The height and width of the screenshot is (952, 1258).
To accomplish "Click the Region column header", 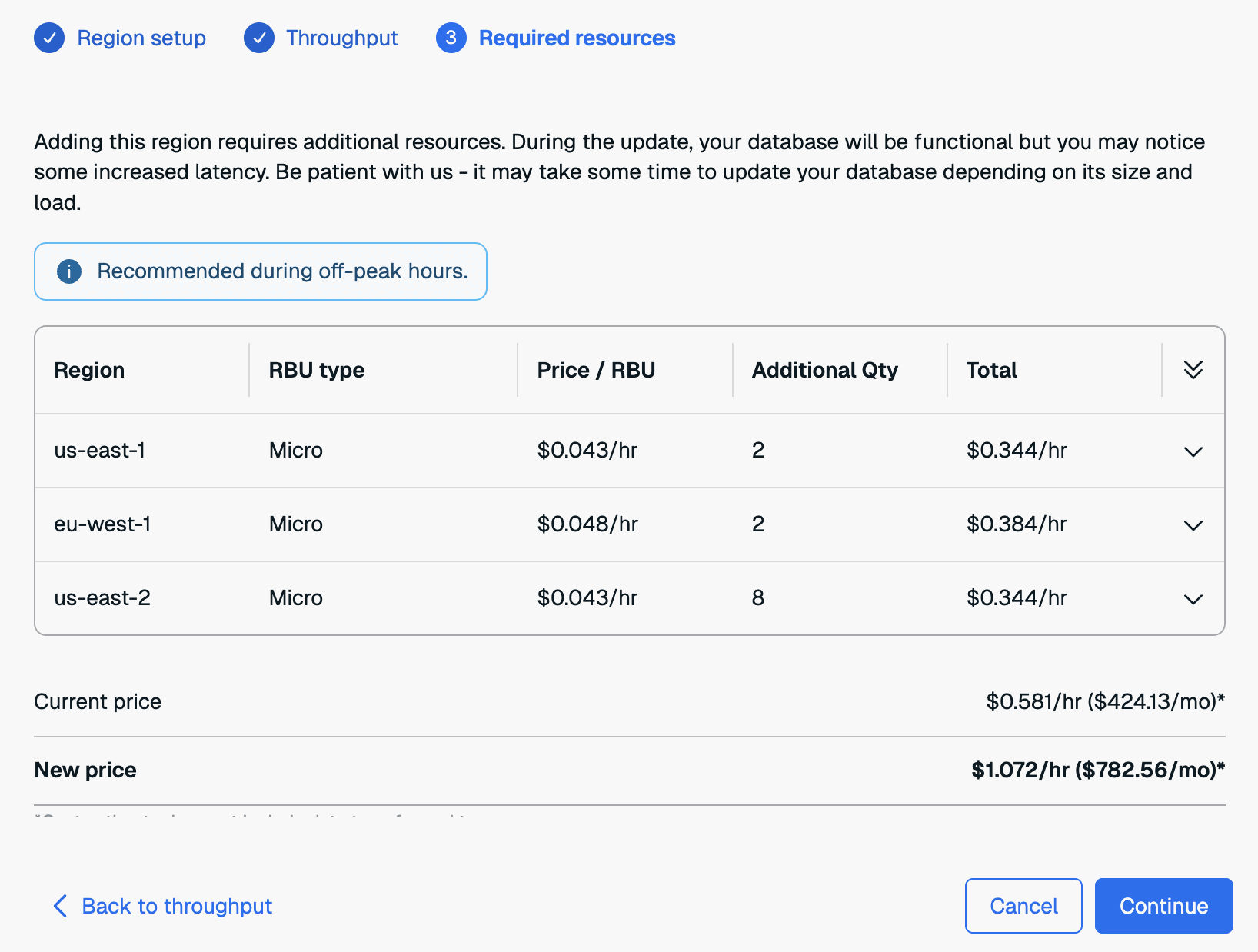I will point(89,370).
